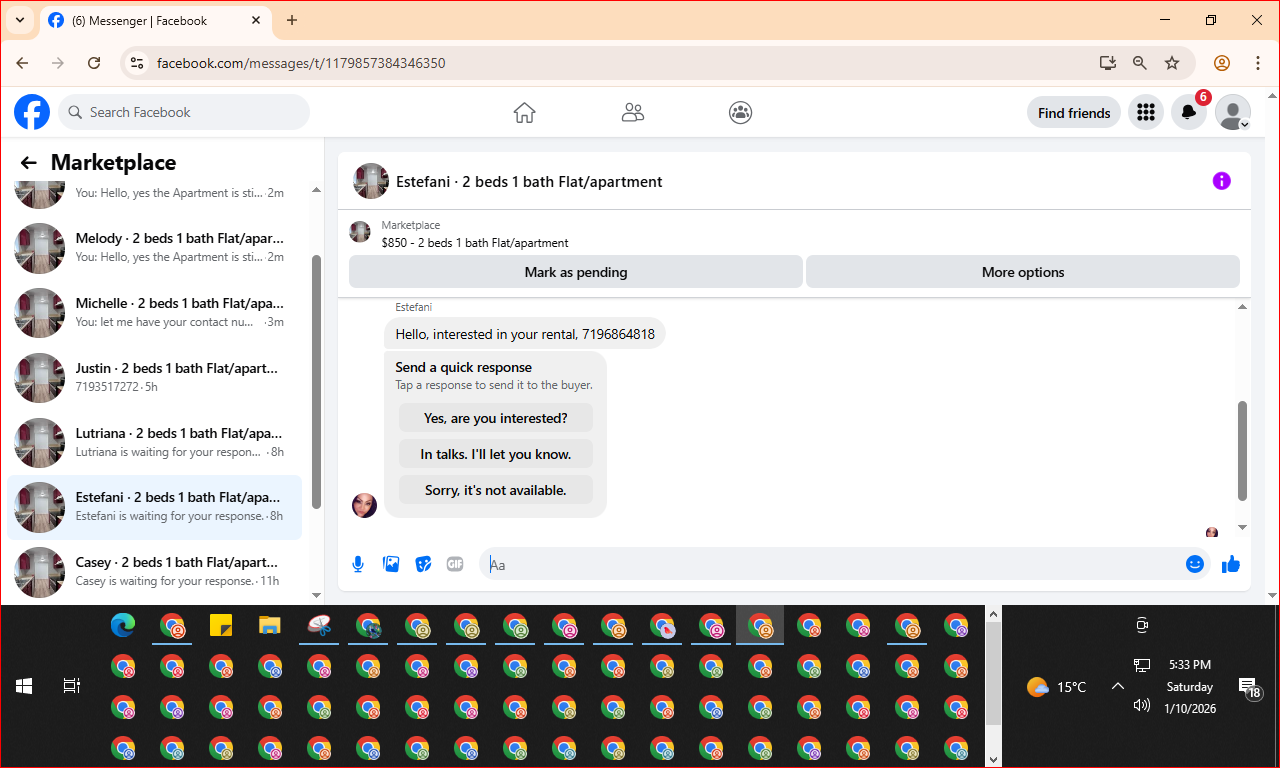This screenshot has width=1280, height=768.
Task: Open the Friends icon in top navigation
Action: [x=632, y=113]
